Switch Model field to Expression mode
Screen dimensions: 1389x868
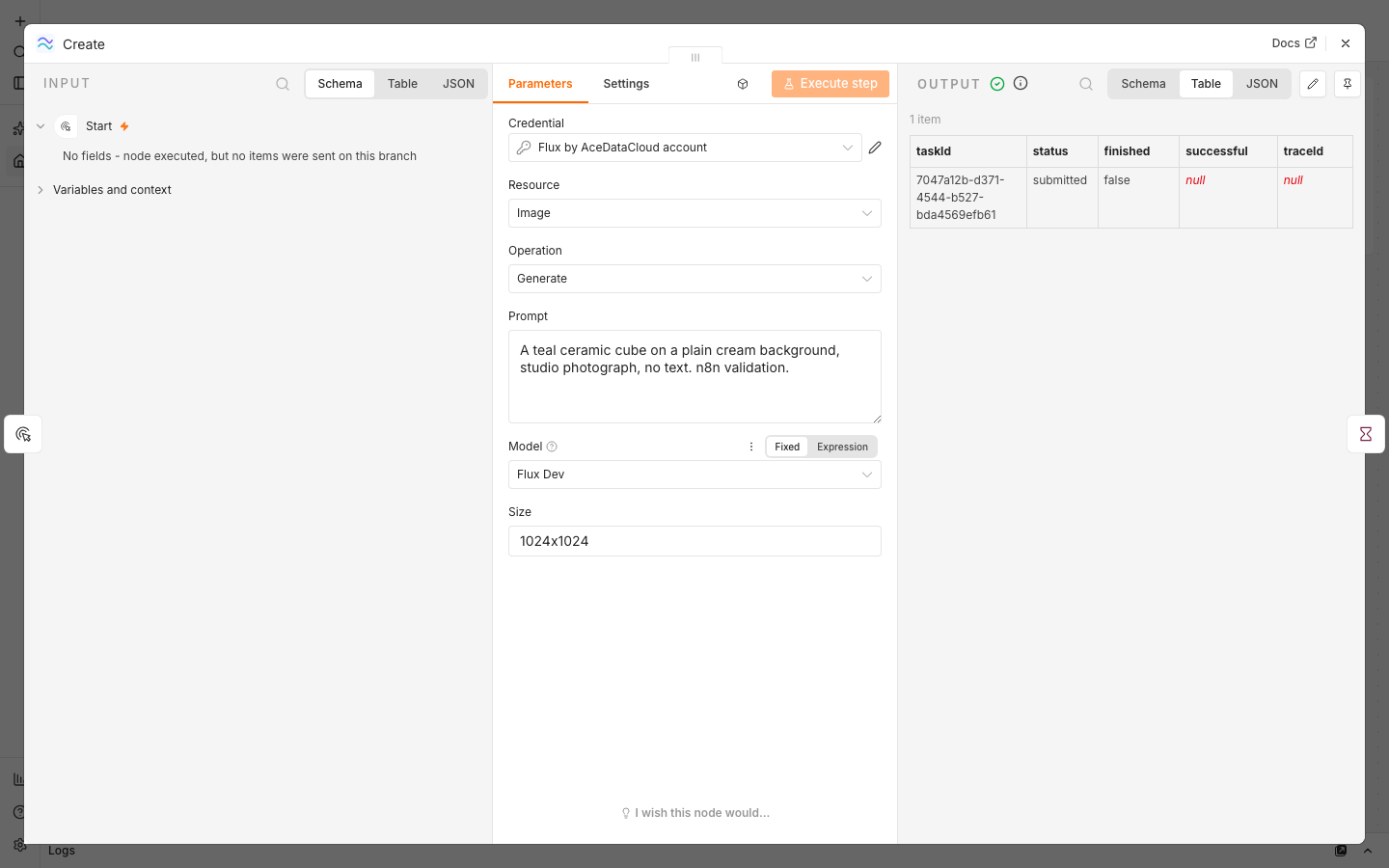(842, 447)
